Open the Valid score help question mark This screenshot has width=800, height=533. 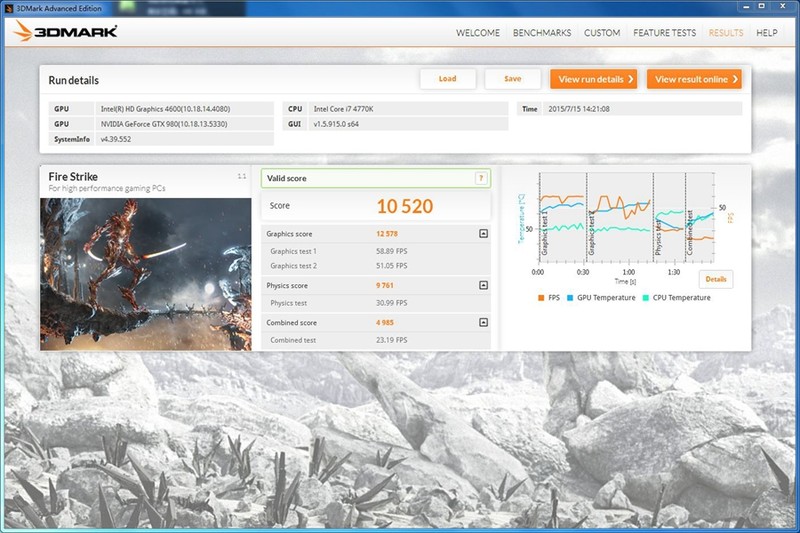[x=481, y=178]
